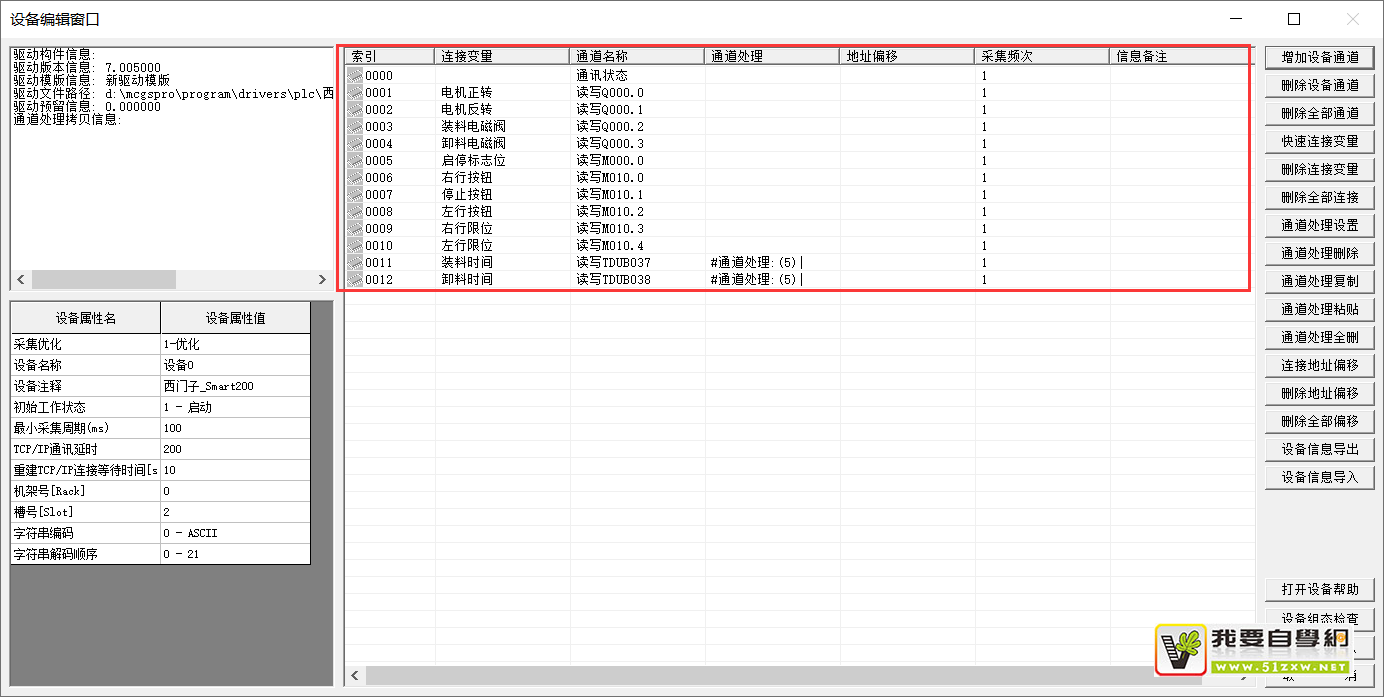Click the 最小采集周期 value field showing 100
1384x697 pixels.
click(234, 428)
